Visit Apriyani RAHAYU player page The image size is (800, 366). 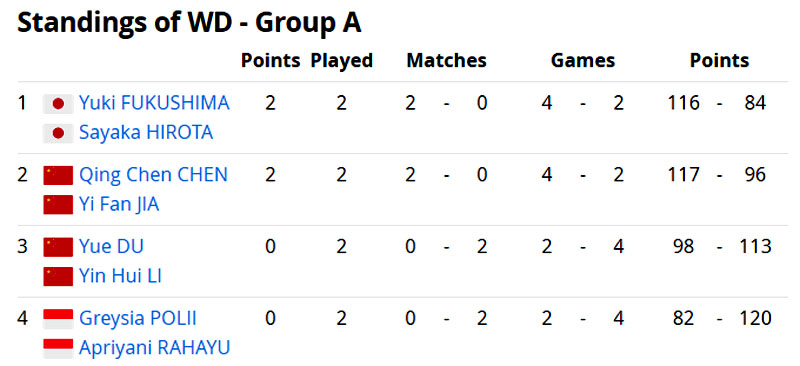coord(155,348)
